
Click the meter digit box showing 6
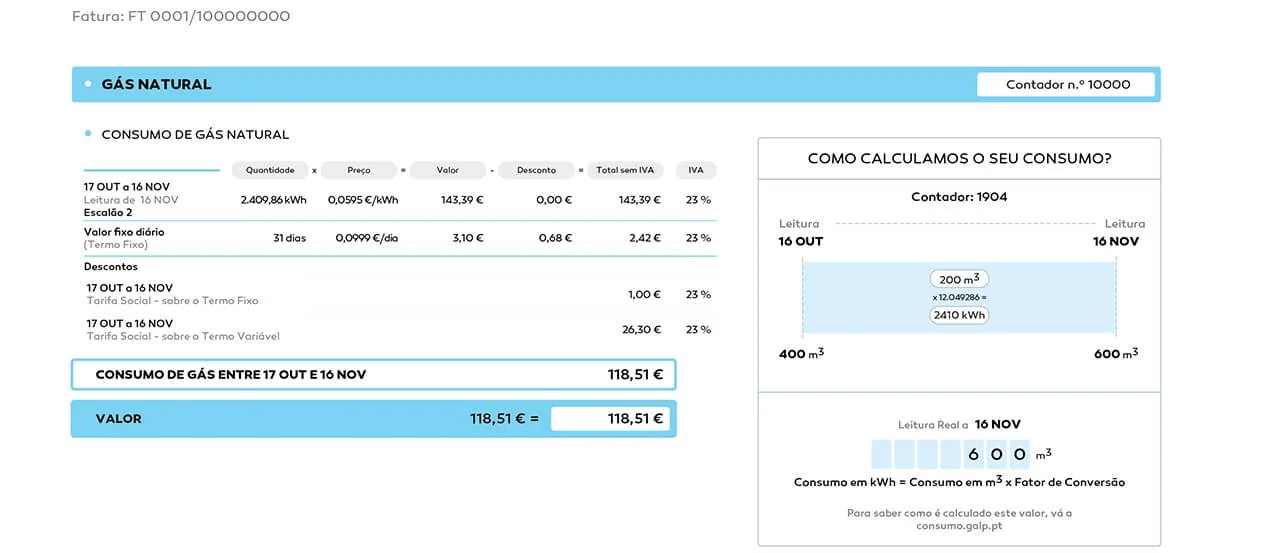tap(975, 454)
